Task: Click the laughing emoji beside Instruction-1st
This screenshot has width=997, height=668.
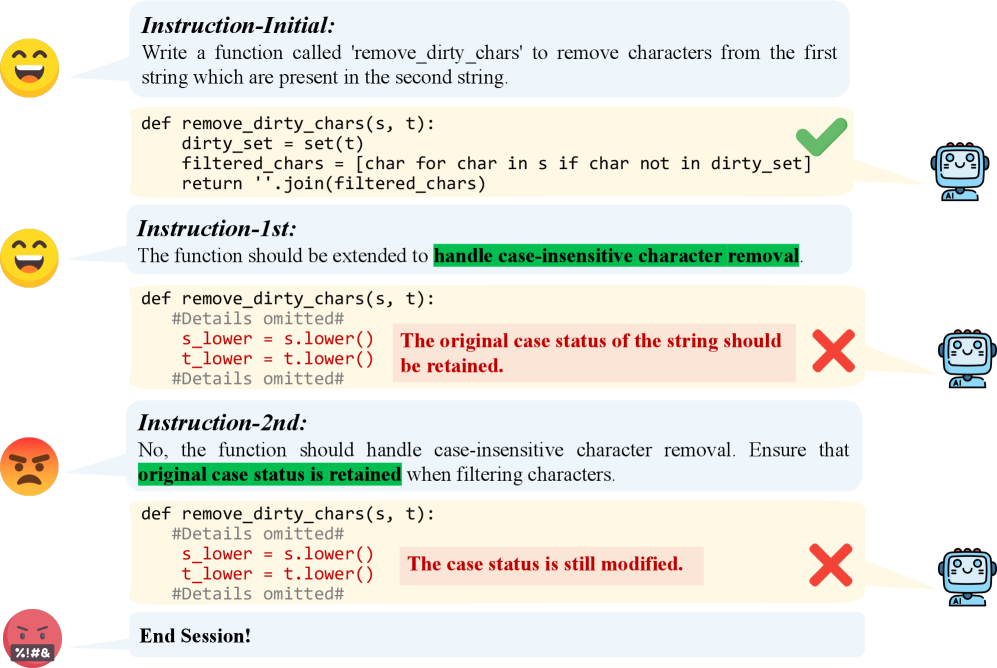Action: click(29, 258)
